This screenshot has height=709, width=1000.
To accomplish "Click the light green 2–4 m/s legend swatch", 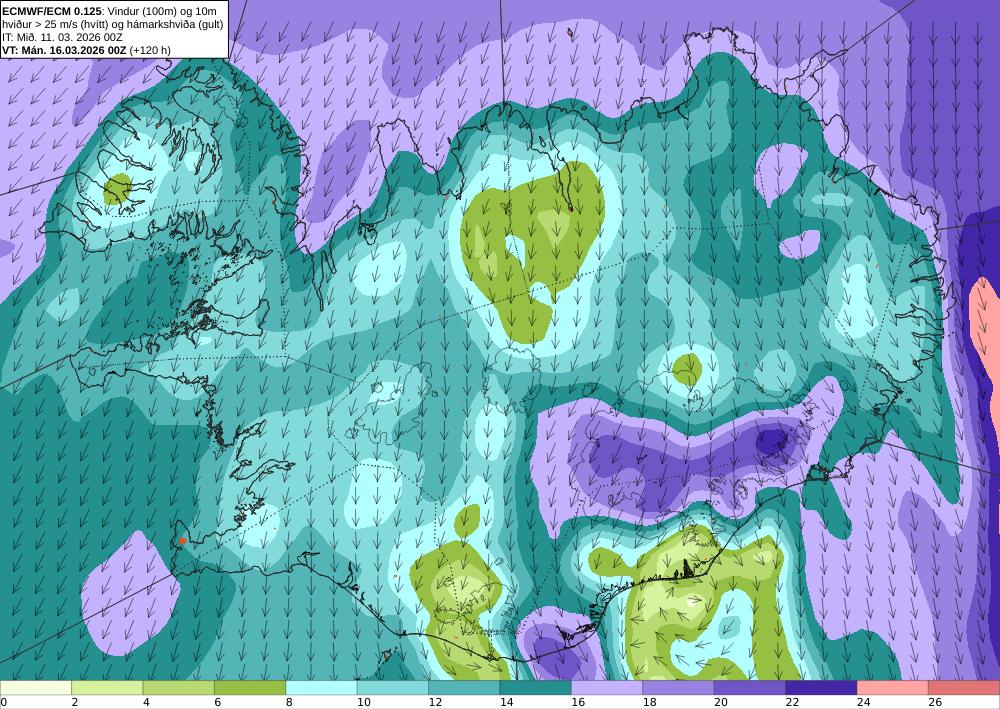I will pyautogui.click(x=107, y=688).
